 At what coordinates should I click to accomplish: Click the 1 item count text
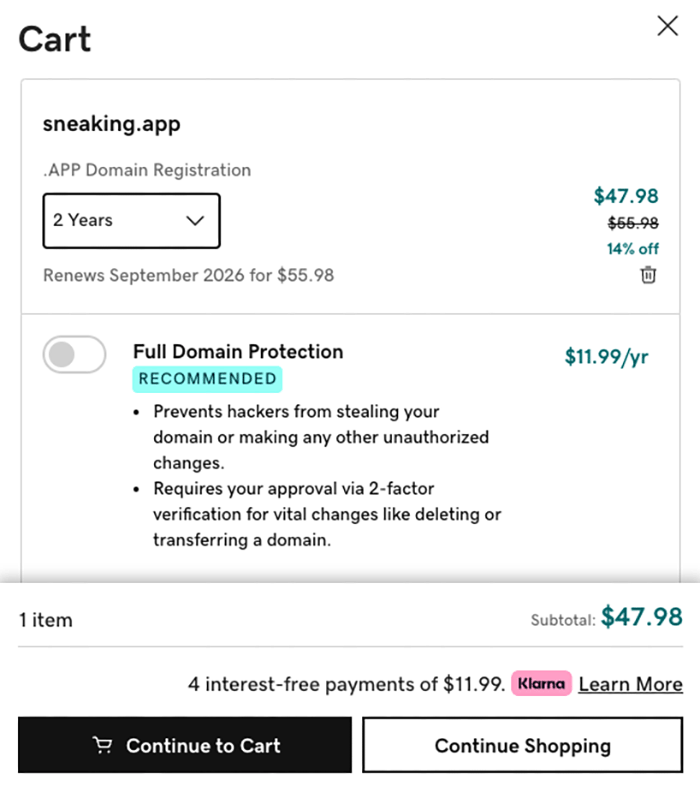coord(46,620)
